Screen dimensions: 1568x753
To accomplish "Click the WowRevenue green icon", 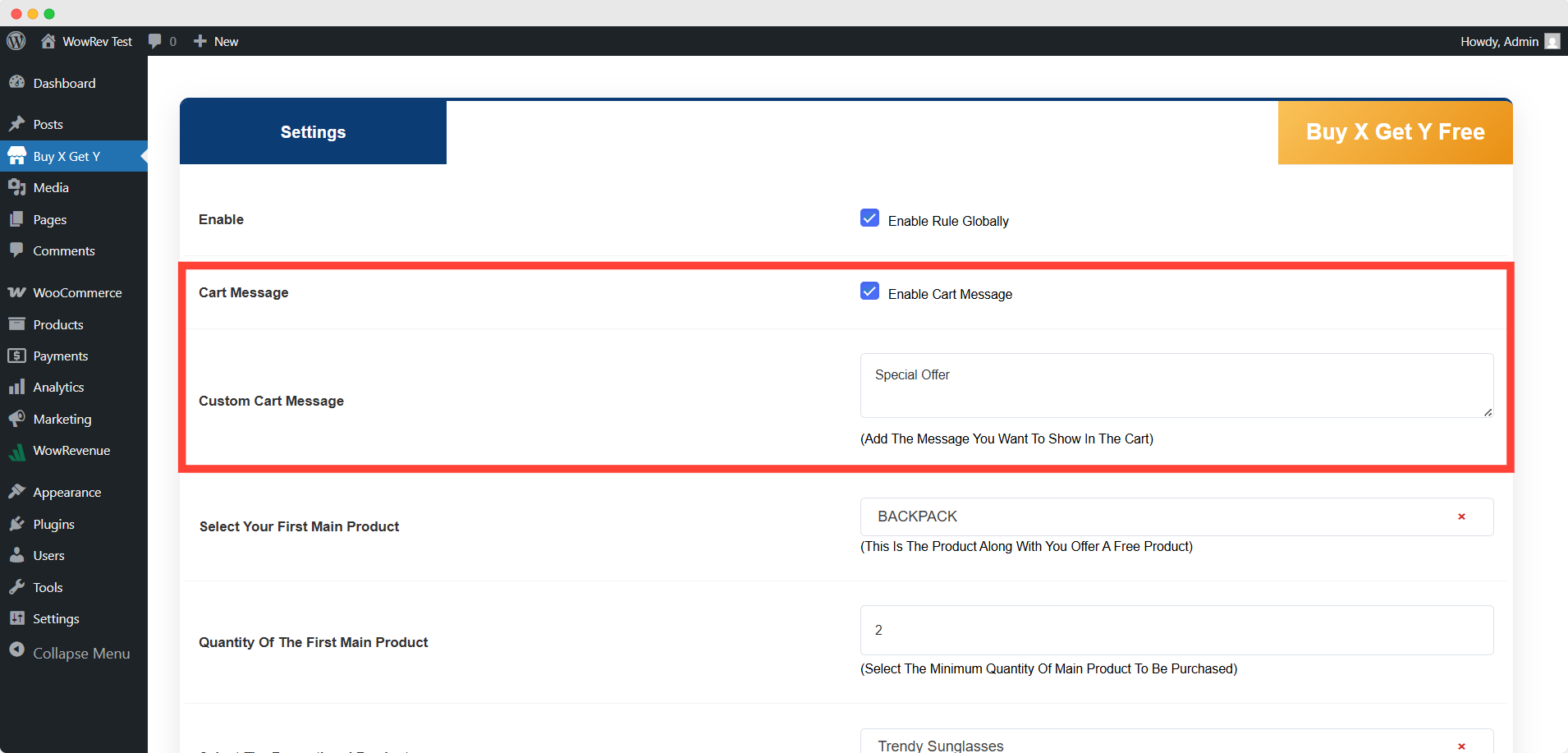I will [16, 451].
